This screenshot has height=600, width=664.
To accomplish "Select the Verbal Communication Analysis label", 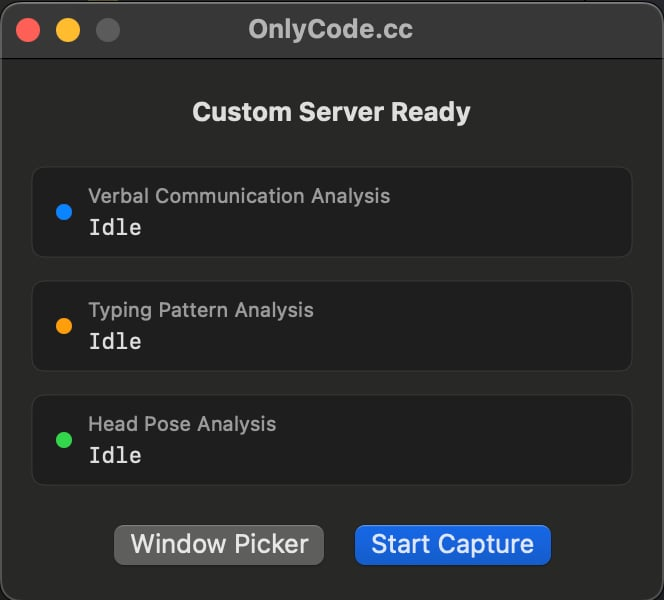I will click(x=239, y=196).
